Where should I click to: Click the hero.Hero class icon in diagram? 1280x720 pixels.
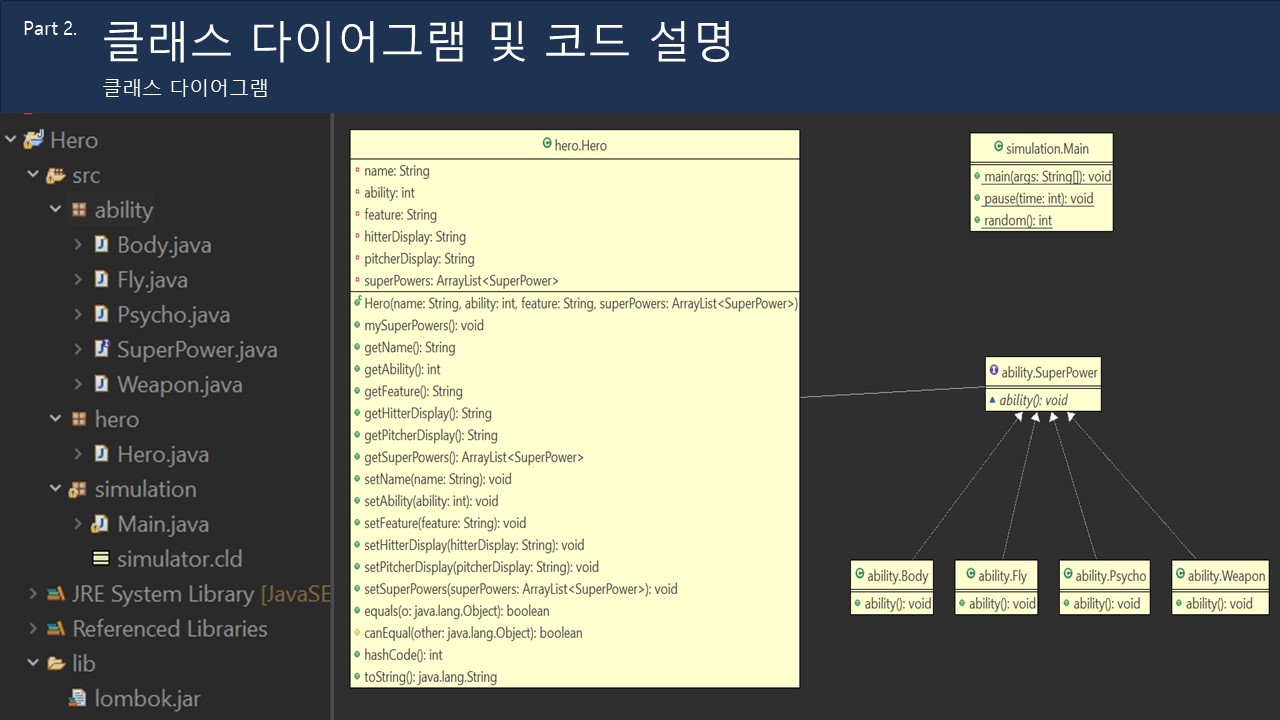[547, 144]
